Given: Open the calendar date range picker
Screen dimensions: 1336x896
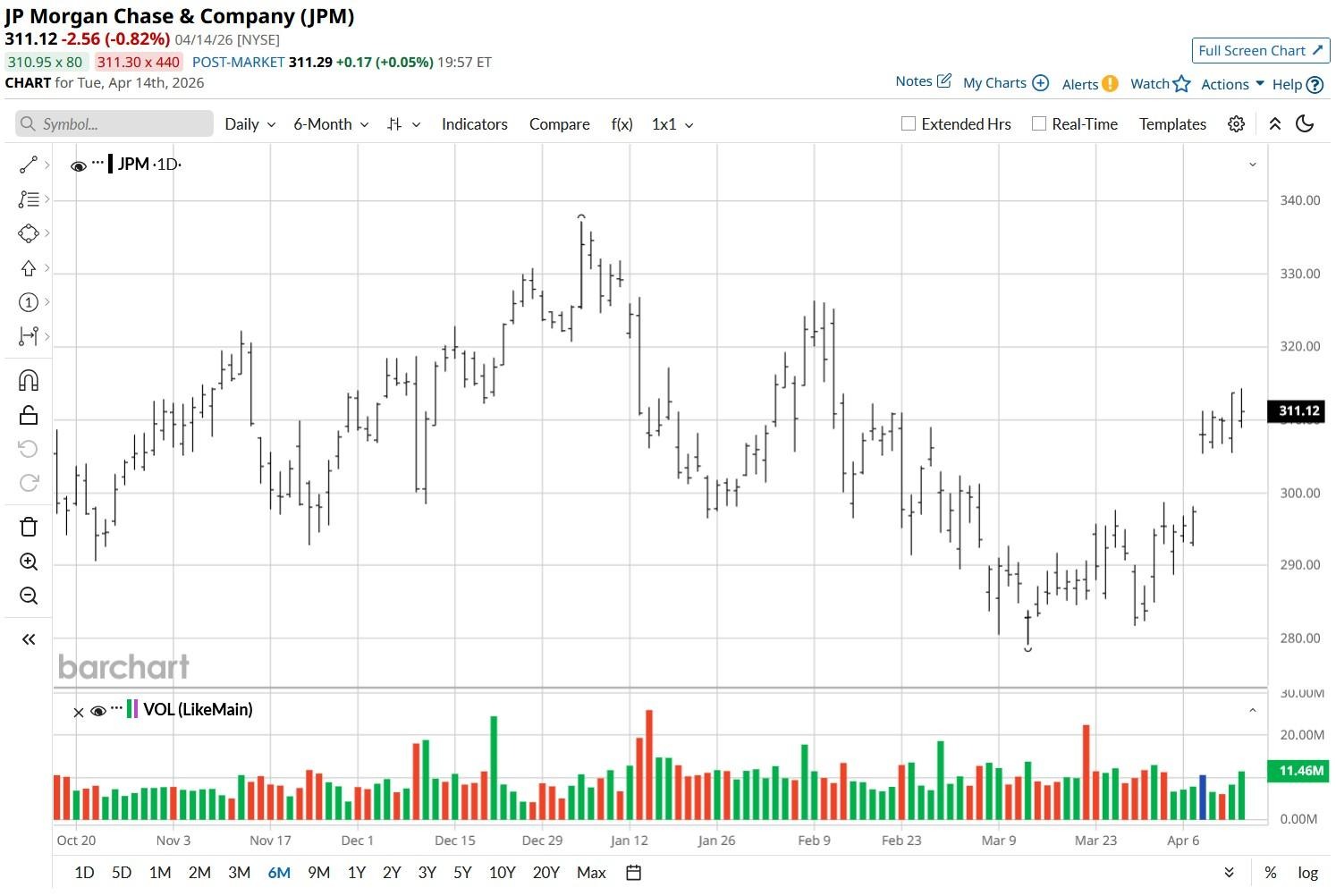Looking at the screenshot, I should coord(634,873).
